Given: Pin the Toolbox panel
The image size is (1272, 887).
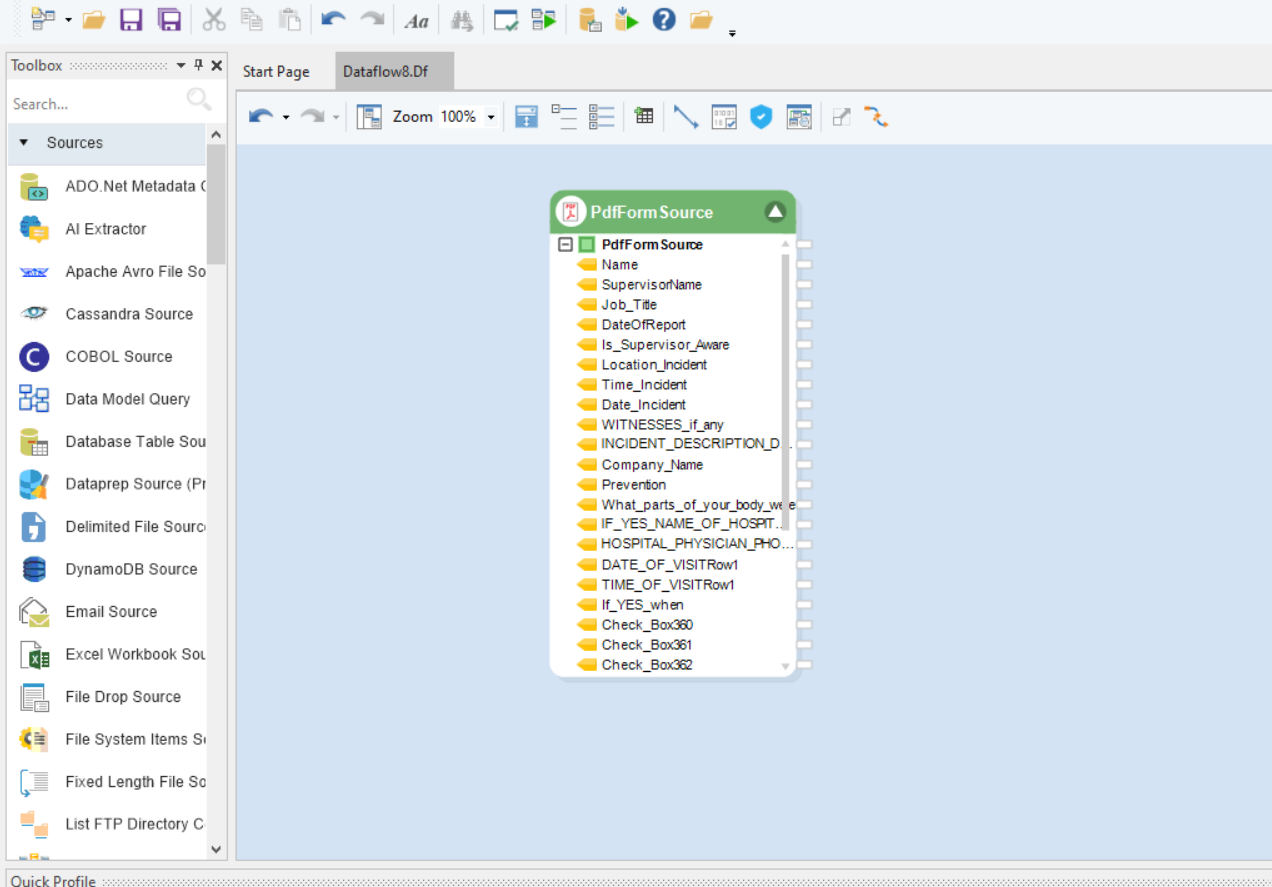Looking at the screenshot, I should [x=199, y=65].
